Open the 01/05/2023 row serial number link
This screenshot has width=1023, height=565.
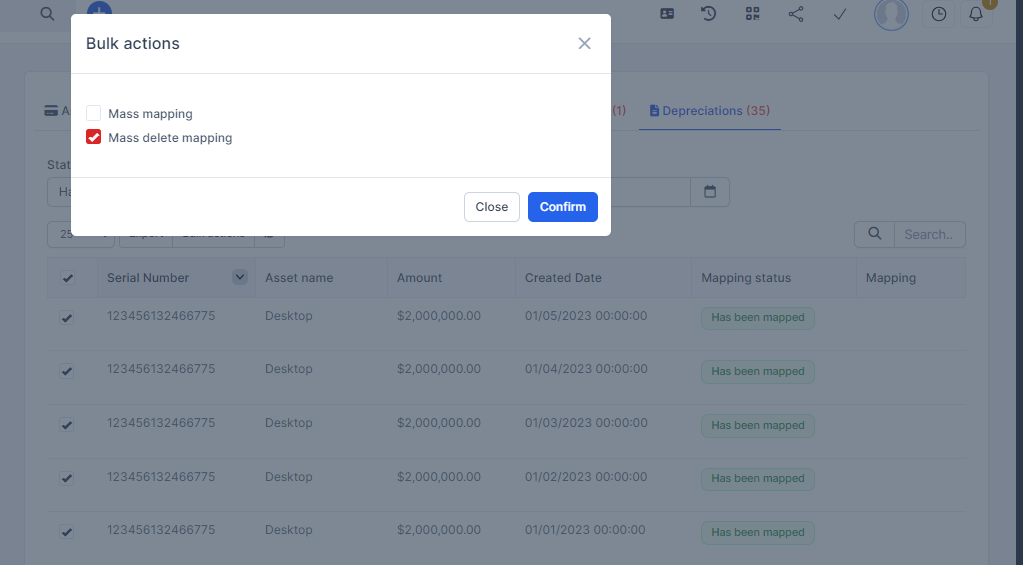click(x=161, y=316)
